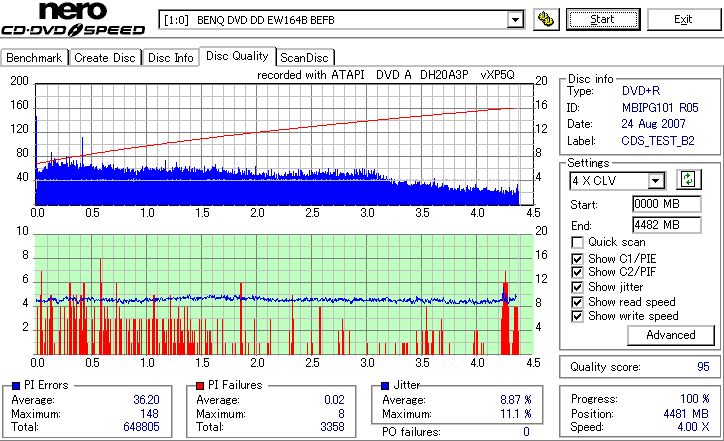Click PI Errors maximum 148

pyautogui.click(x=150, y=413)
